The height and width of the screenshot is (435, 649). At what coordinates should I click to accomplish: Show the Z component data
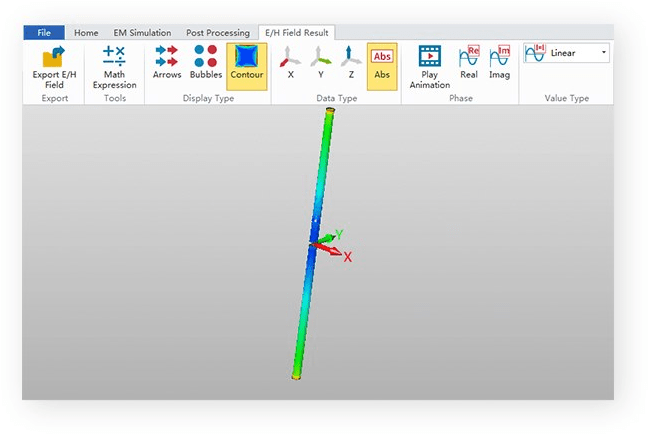pyautogui.click(x=351, y=62)
